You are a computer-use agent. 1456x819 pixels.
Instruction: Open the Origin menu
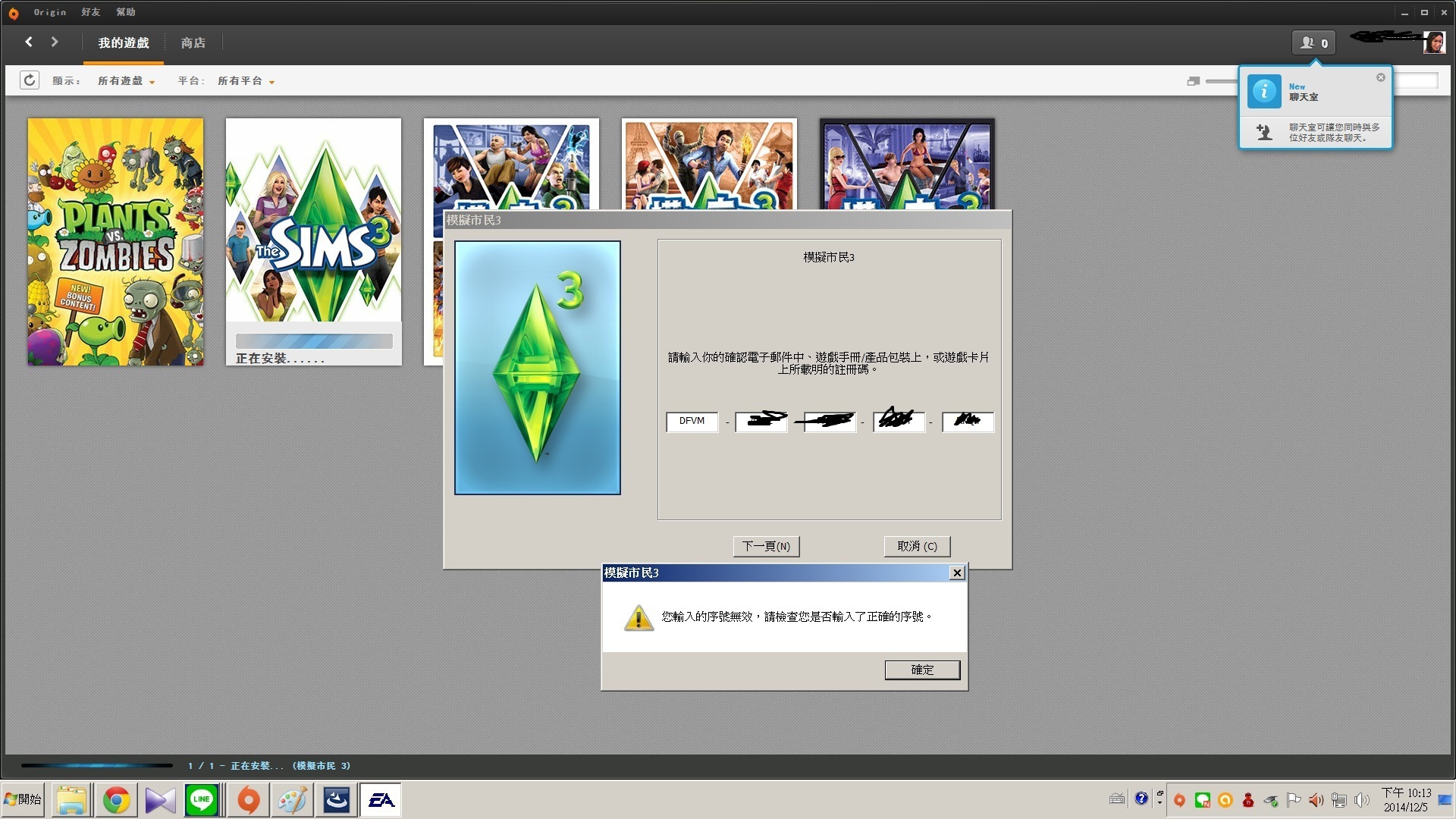coord(50,12)
